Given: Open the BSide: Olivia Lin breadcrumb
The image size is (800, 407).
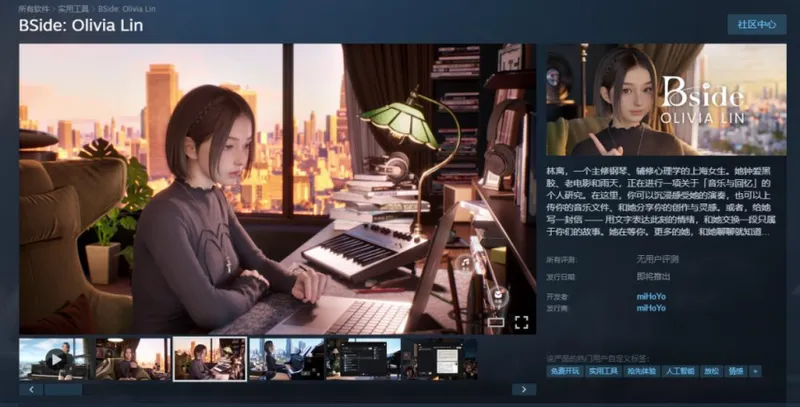Looking at the screenshot, I should [127, 9].
